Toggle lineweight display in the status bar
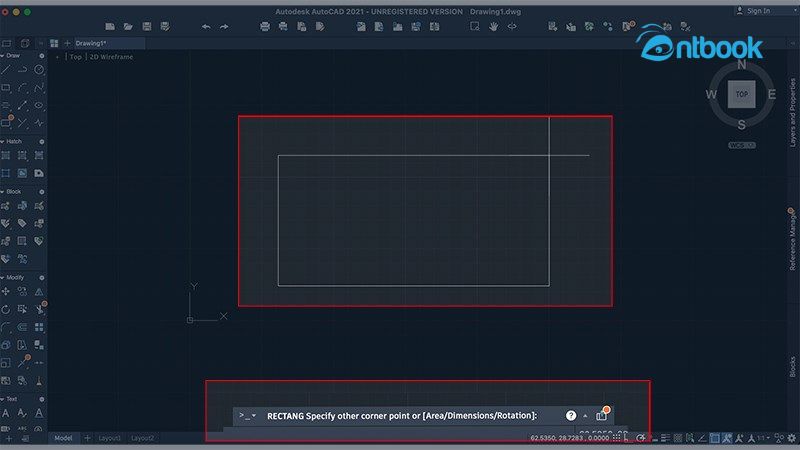The height and width of the screenshot is (450, 800). (x=666, y=438)
